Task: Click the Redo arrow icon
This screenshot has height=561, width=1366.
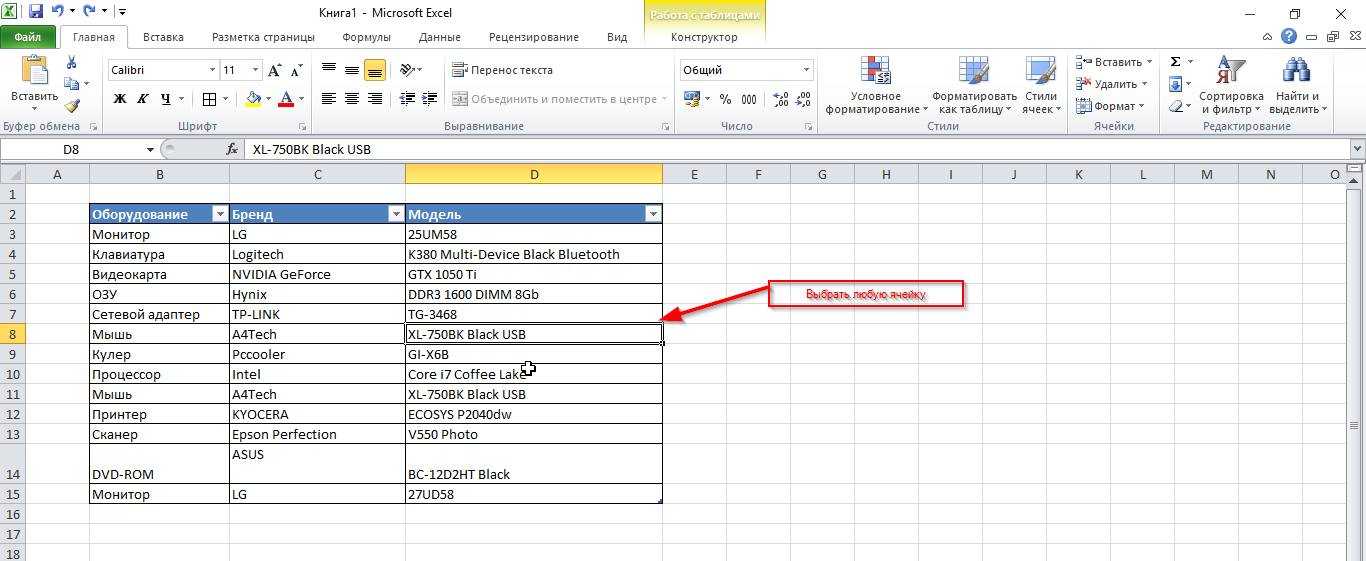Action: 90,12
